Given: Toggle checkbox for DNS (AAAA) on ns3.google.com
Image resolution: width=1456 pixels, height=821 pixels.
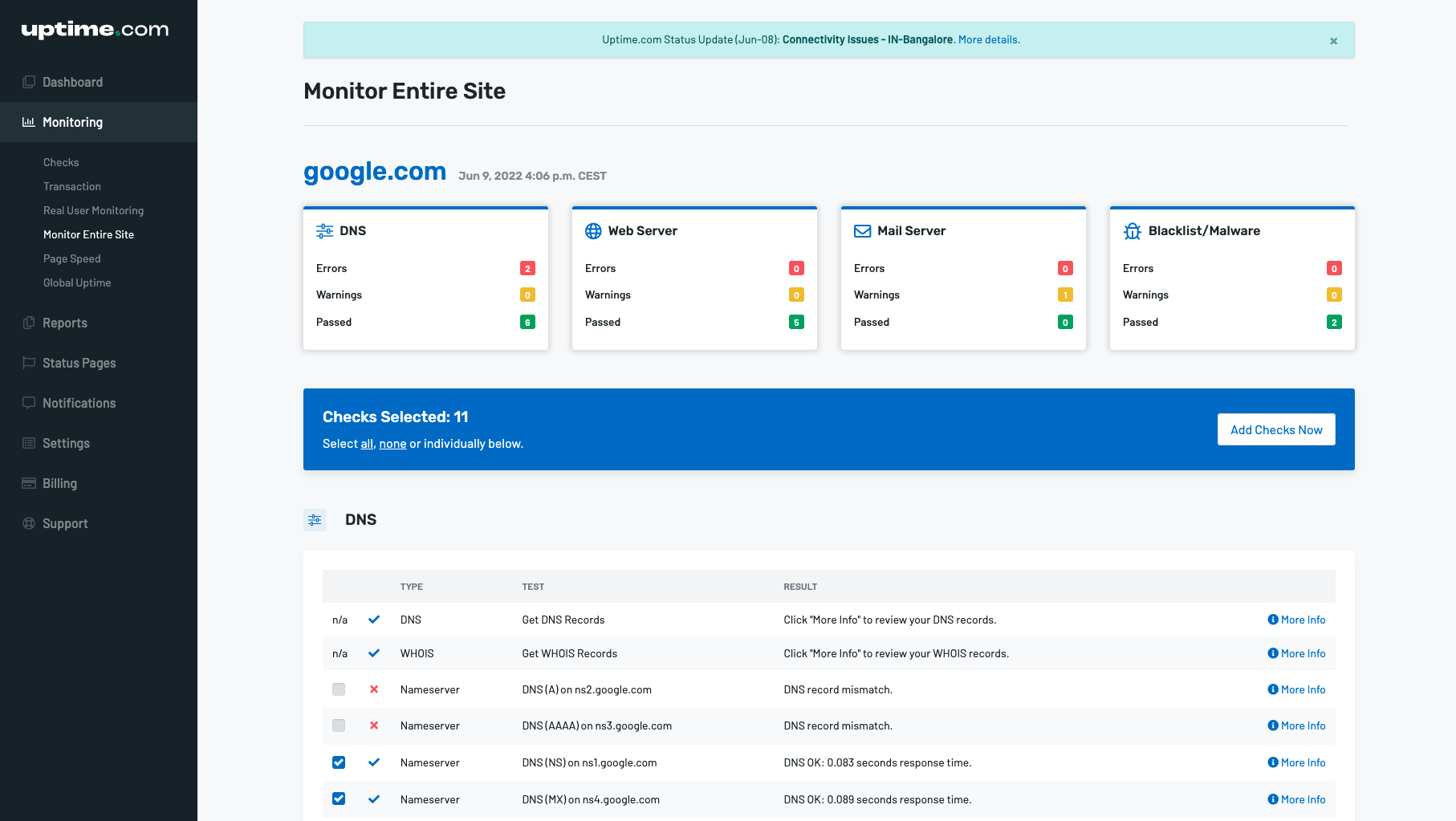Looking at the screenshot, I should pos(339,725).
